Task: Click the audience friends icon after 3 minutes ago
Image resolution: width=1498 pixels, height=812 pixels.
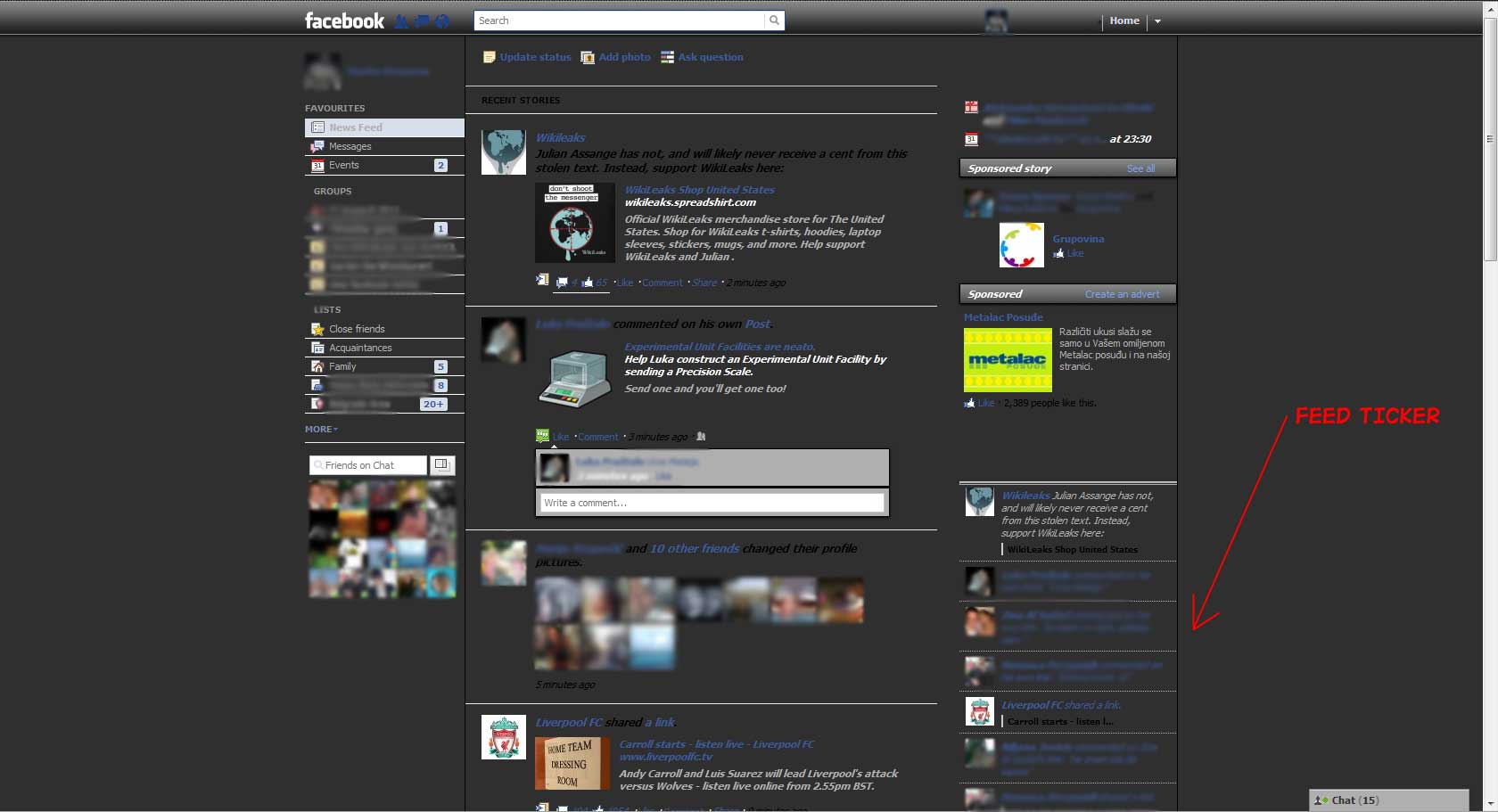Action: (x=701, y=437)
